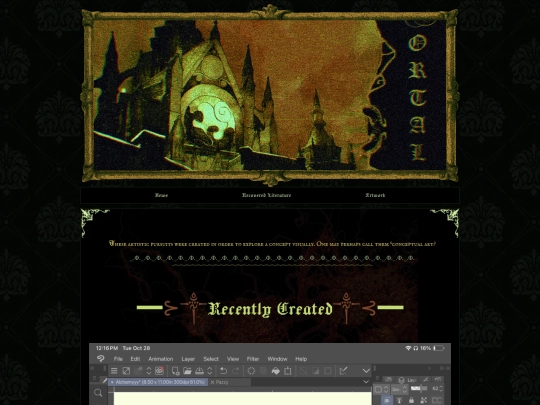Go to the Artwork navigation link
Screen dimensions: 540x405
tap(375, 195)
